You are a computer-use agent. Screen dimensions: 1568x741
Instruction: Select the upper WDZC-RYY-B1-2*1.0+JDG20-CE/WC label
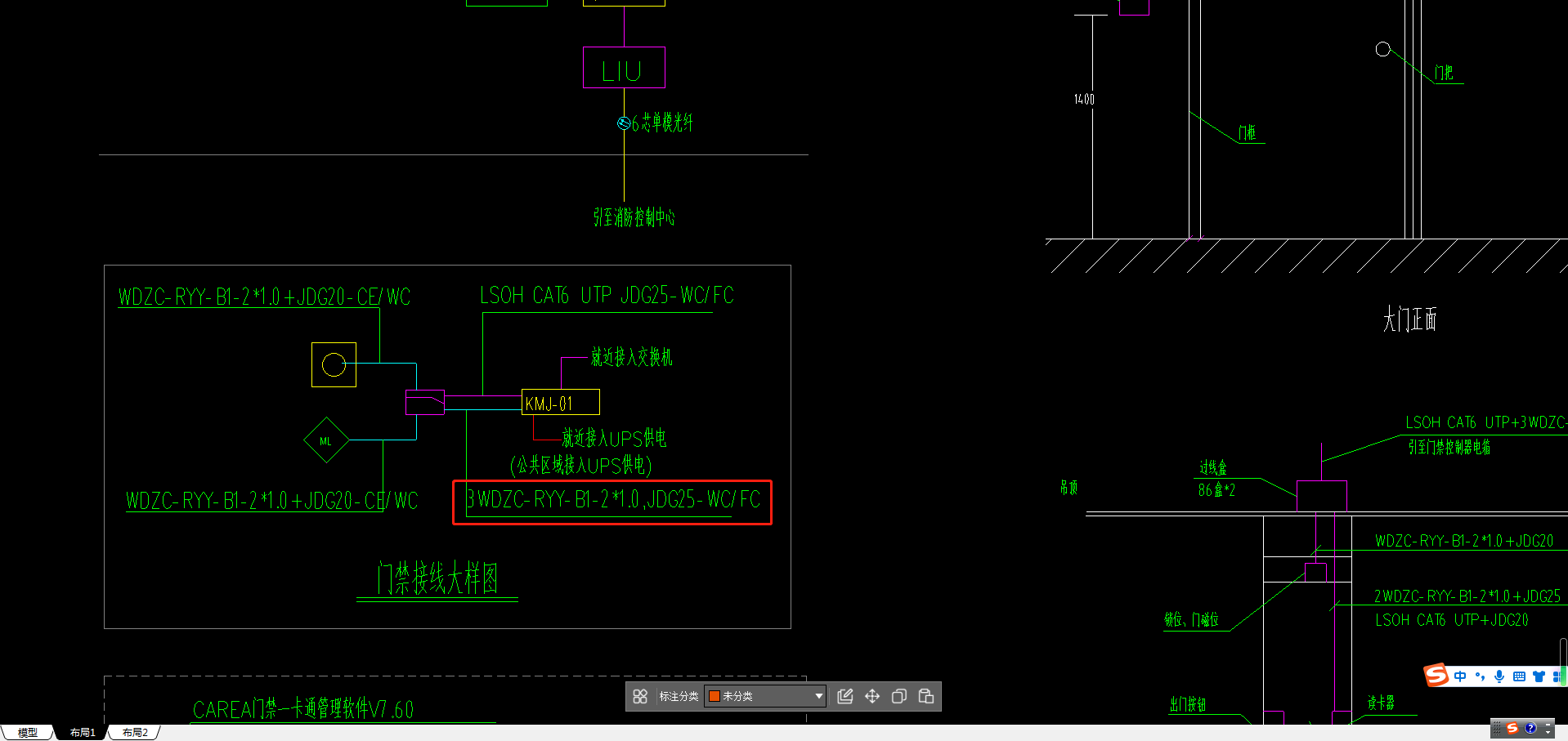(x=264, y=297)
